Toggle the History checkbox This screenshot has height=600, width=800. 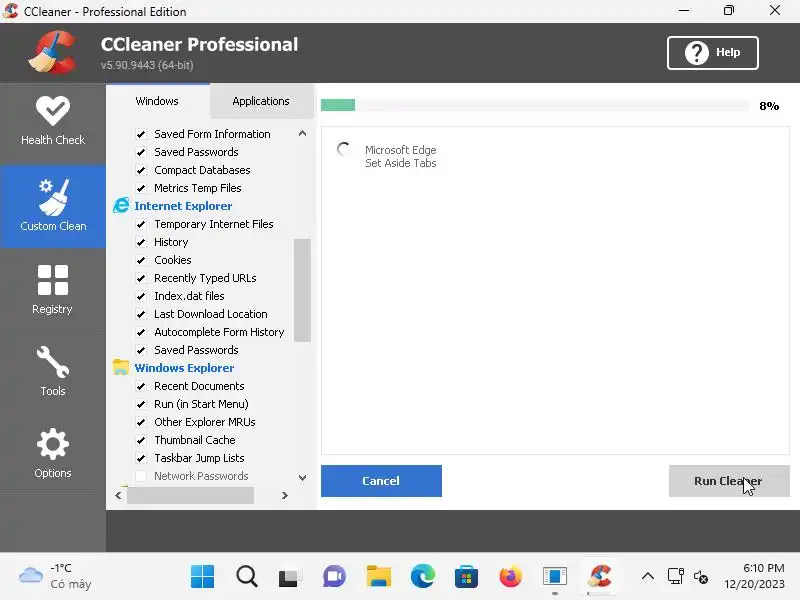(x=141, y=242)
